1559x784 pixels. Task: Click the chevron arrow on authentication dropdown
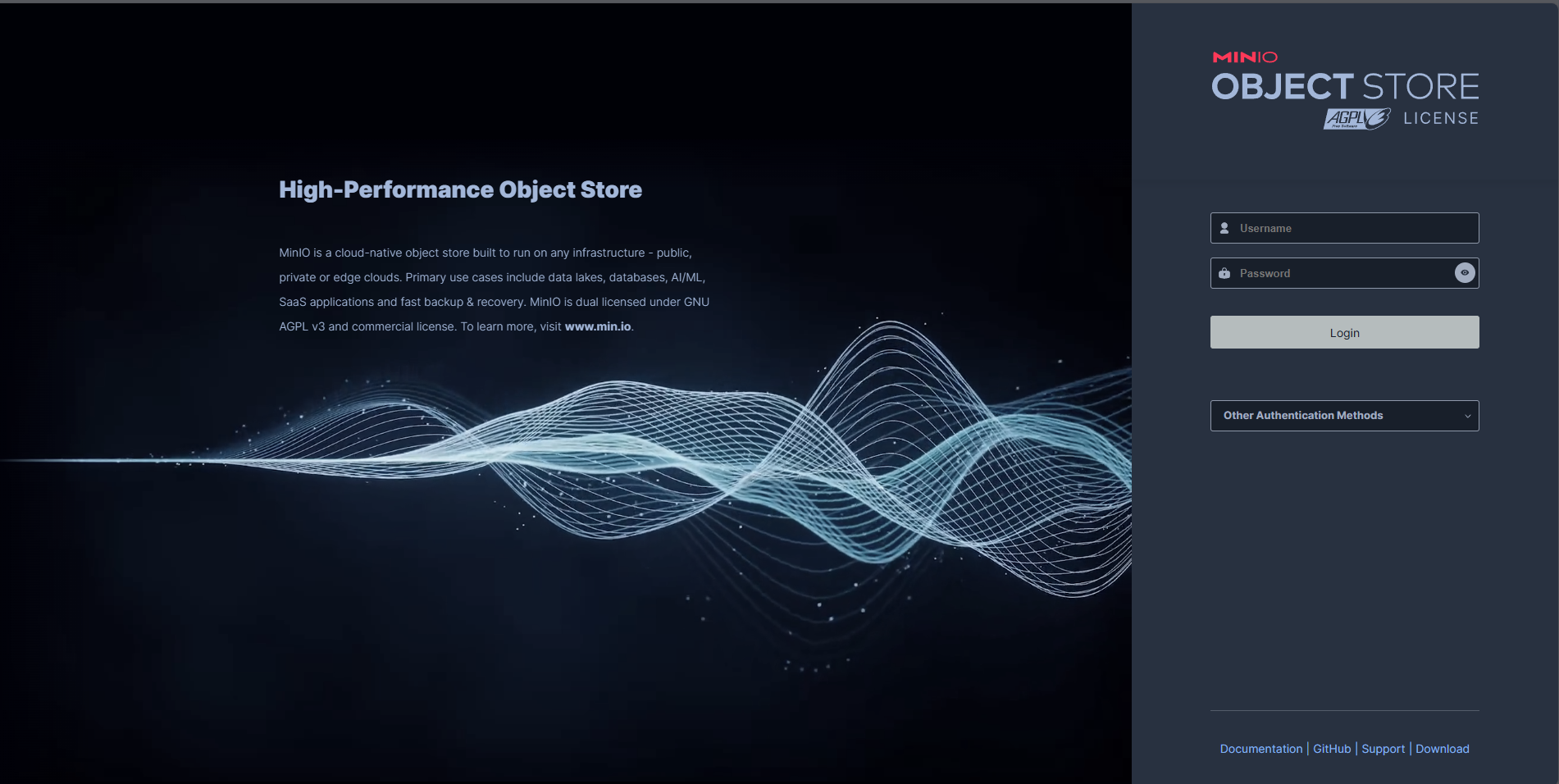[x=1467, y=416]
